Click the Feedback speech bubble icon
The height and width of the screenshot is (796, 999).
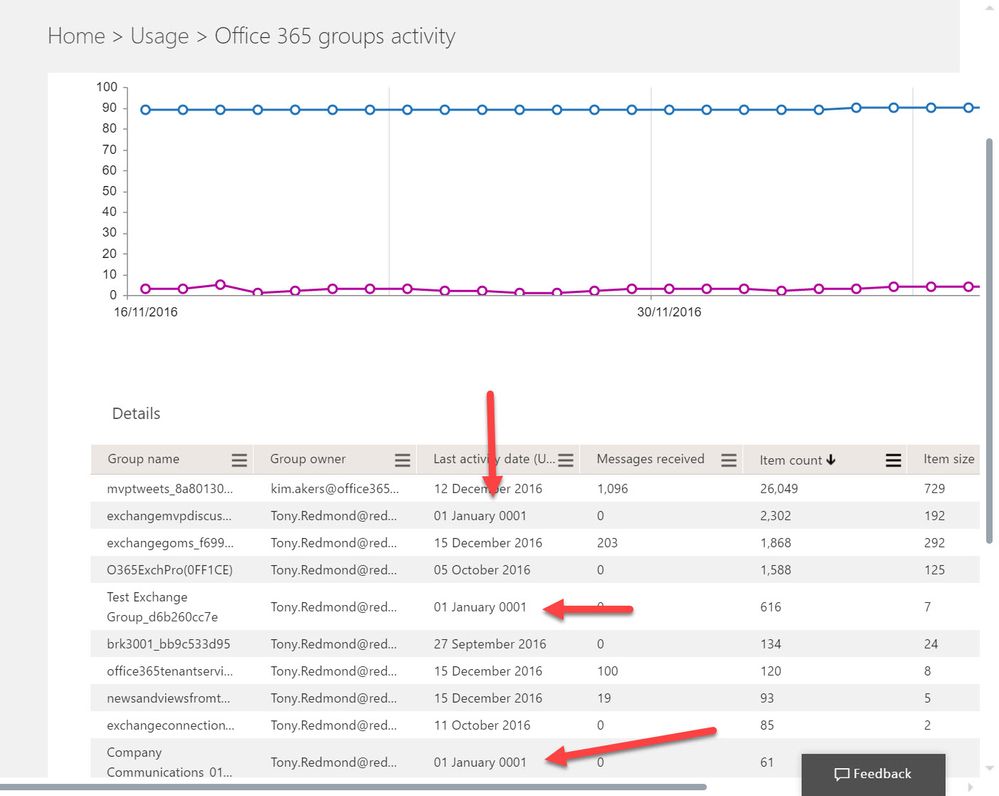[840, 774]
